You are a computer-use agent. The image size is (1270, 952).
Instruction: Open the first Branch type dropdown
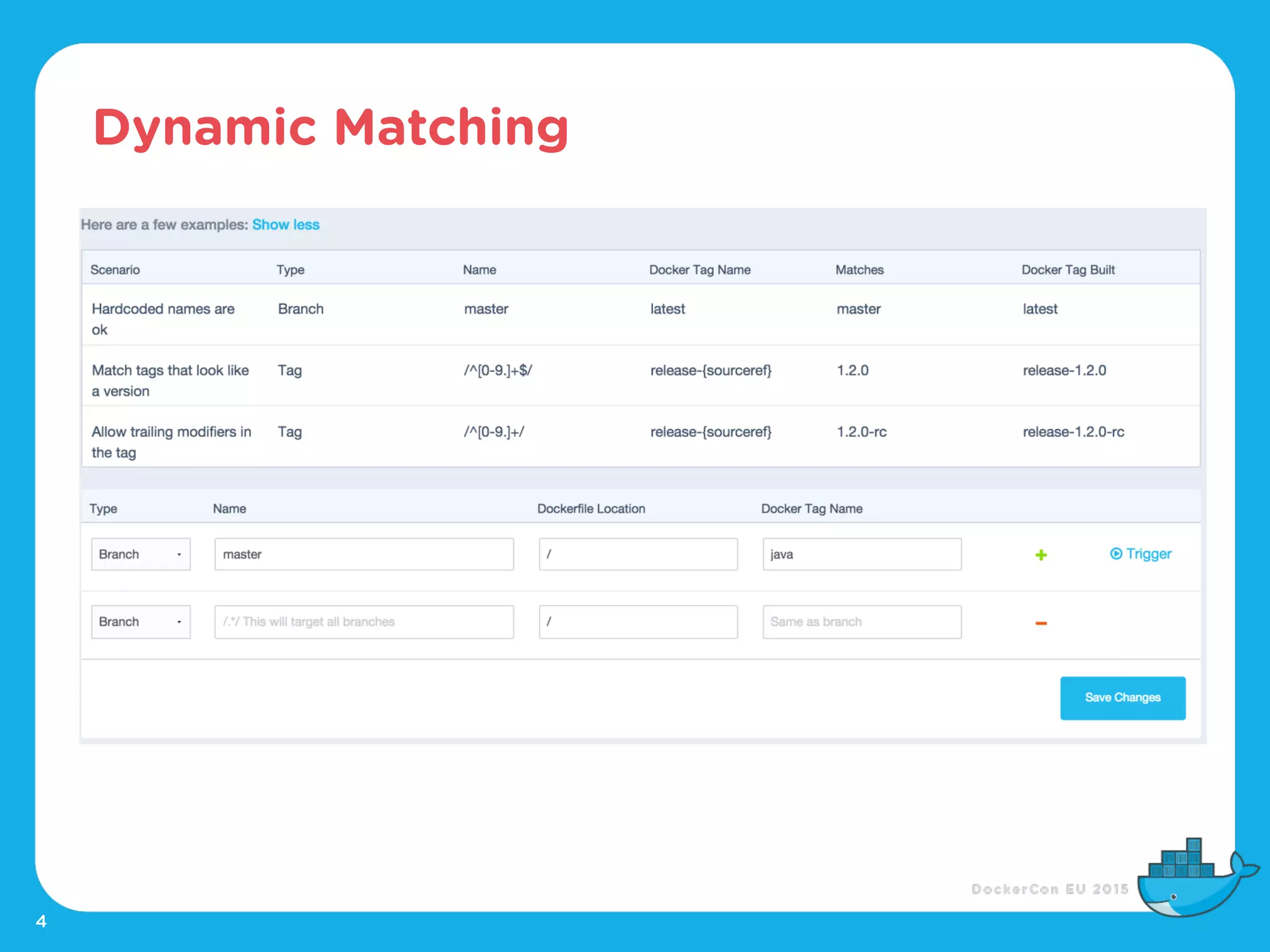click(x=141, y=554)
